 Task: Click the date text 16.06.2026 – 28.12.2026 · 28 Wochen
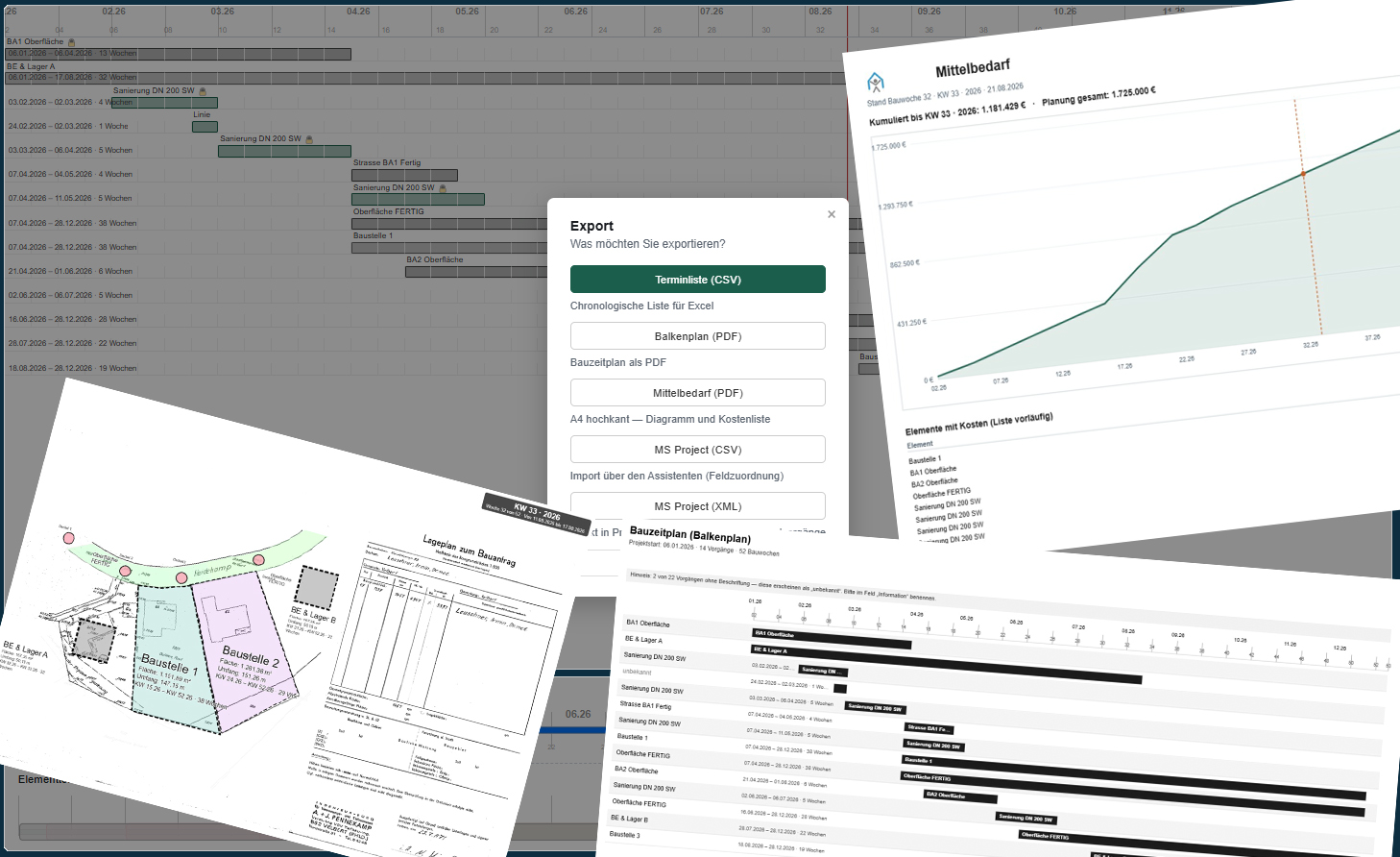72,320
